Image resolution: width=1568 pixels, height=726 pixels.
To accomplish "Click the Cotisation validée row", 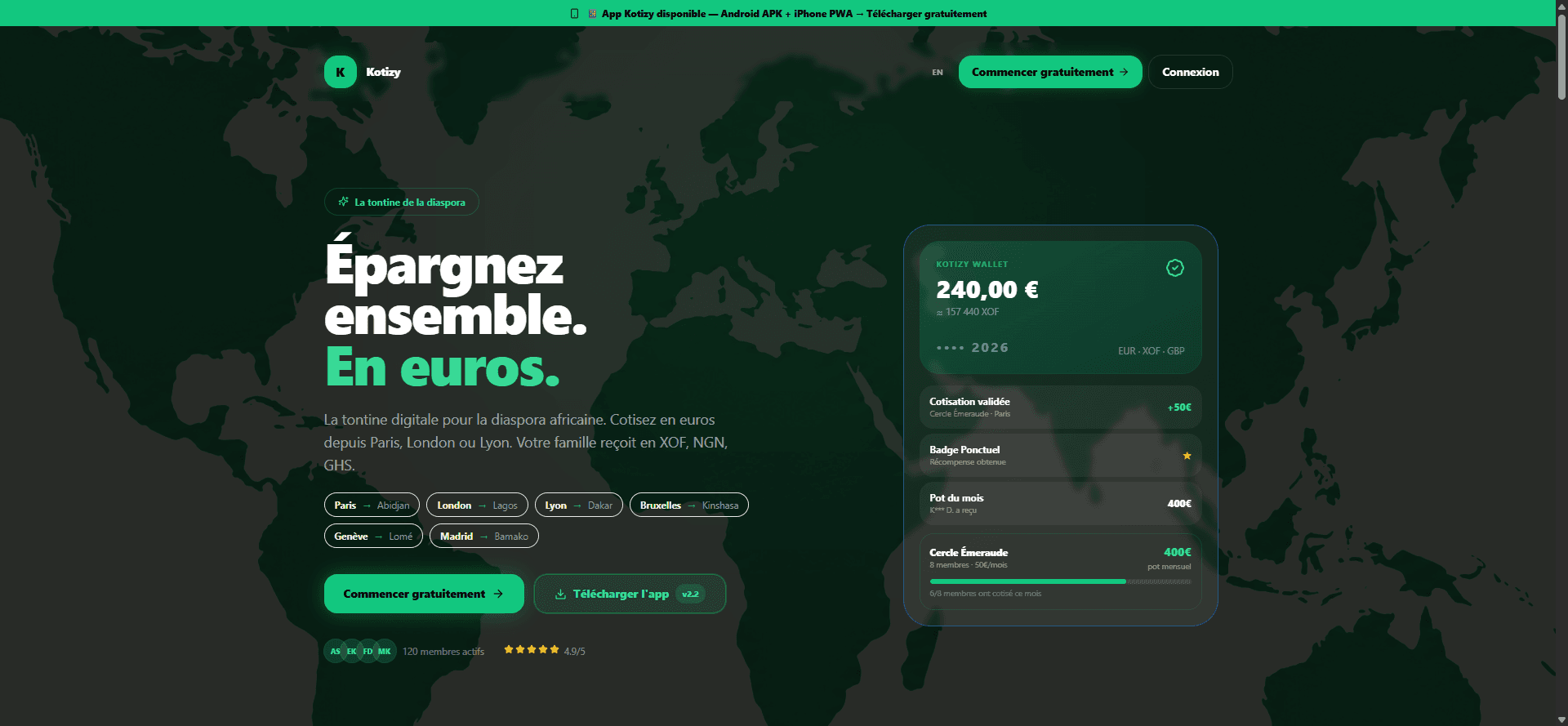I will click(x=1060, y=408).
